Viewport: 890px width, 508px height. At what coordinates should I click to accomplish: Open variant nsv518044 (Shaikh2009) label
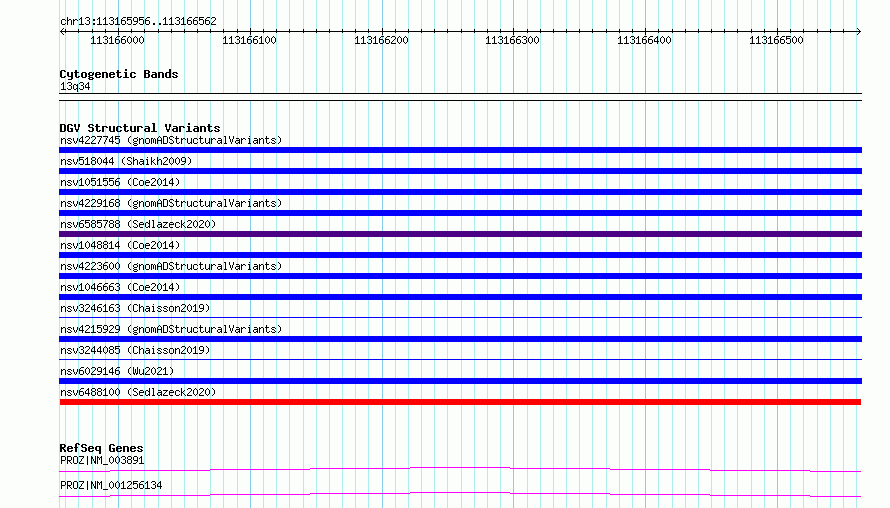tap(126, 161)
